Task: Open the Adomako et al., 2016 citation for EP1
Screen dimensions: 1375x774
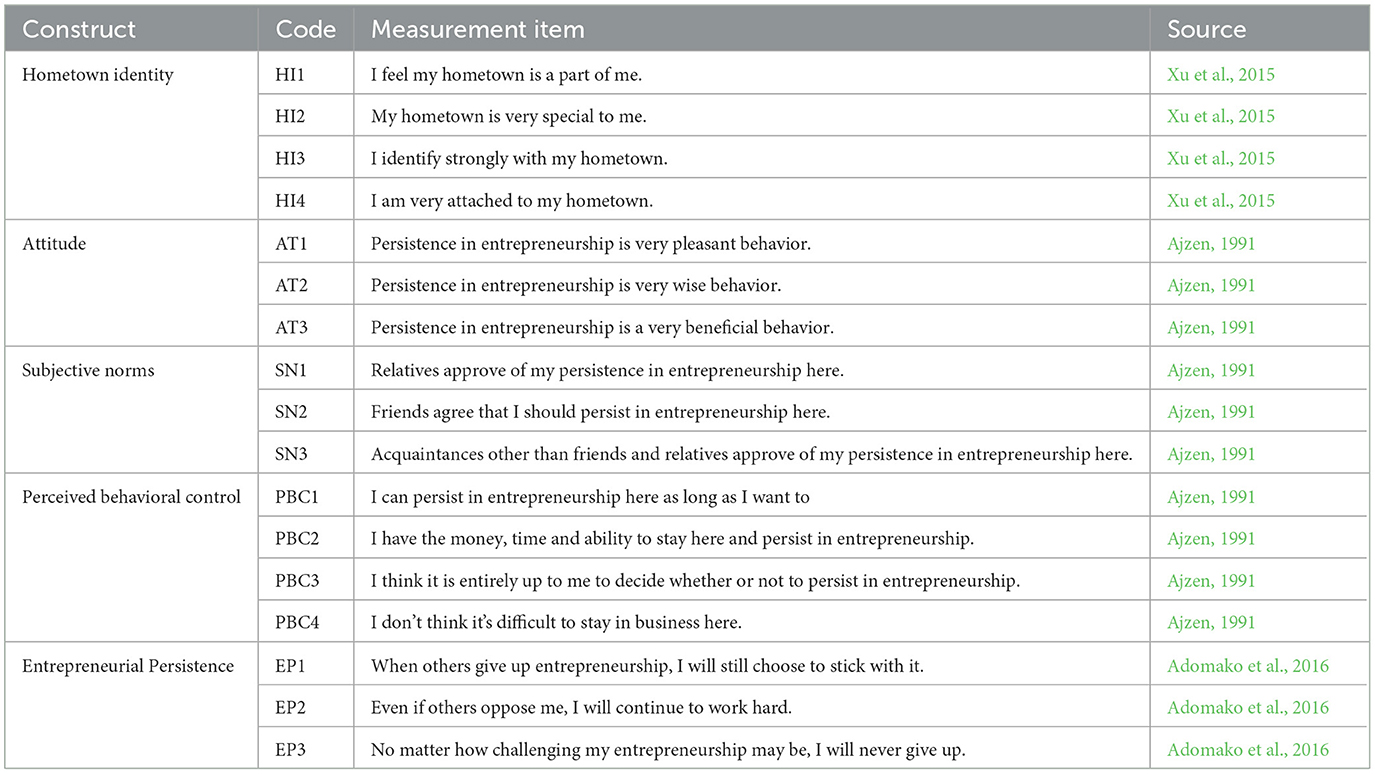Action: point(1248,666)
